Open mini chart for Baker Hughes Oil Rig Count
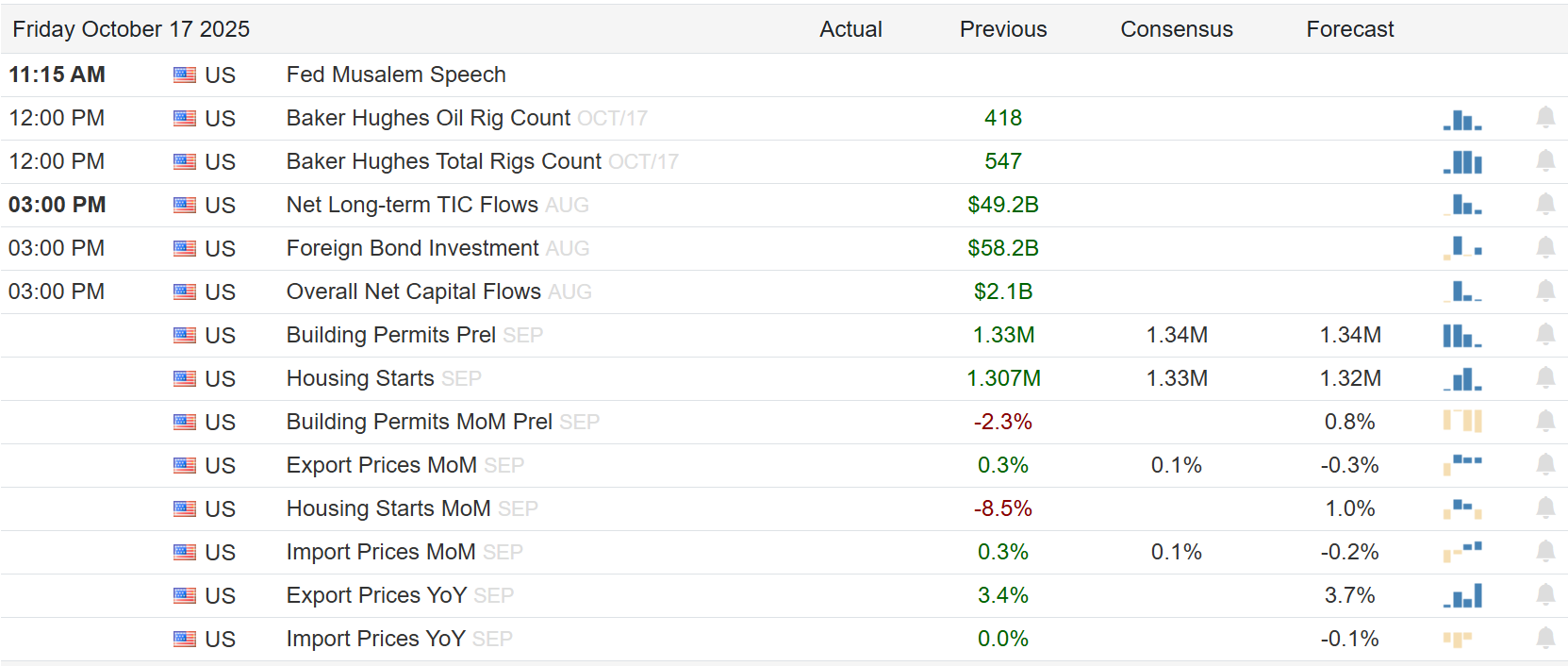 pyautogui.click(x=1461, y=119)
